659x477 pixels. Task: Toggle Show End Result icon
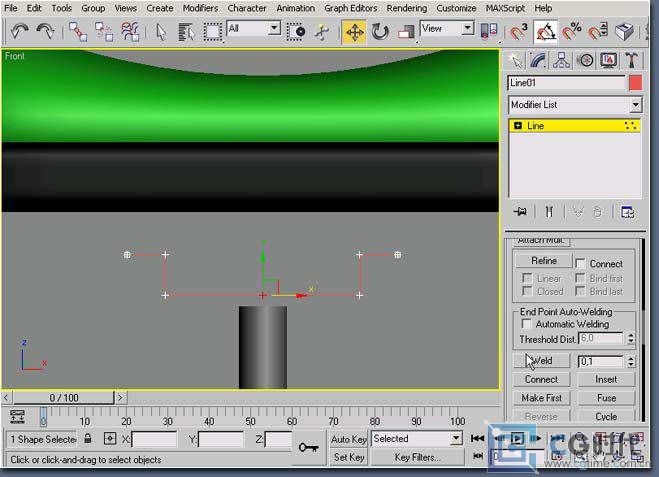(x=549, y=211)
